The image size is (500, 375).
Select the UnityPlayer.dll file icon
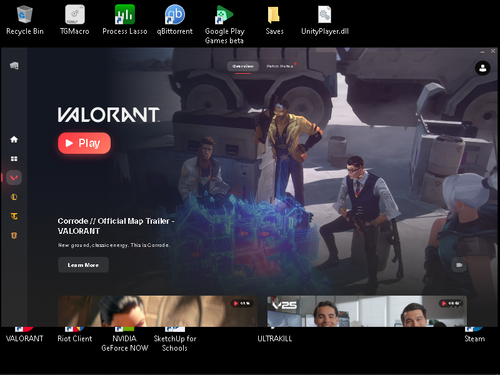click(x=325, y=20)
